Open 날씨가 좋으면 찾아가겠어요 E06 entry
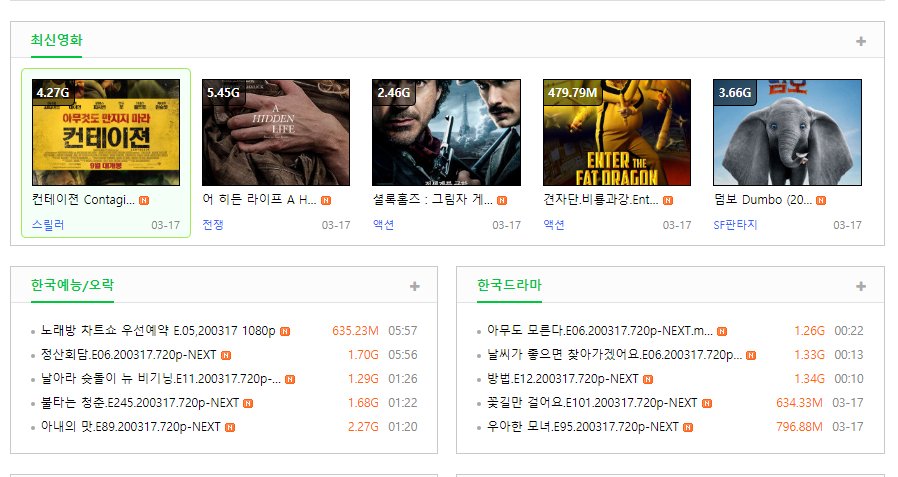Screen dimensions: 898x477 tap(615, 355)
